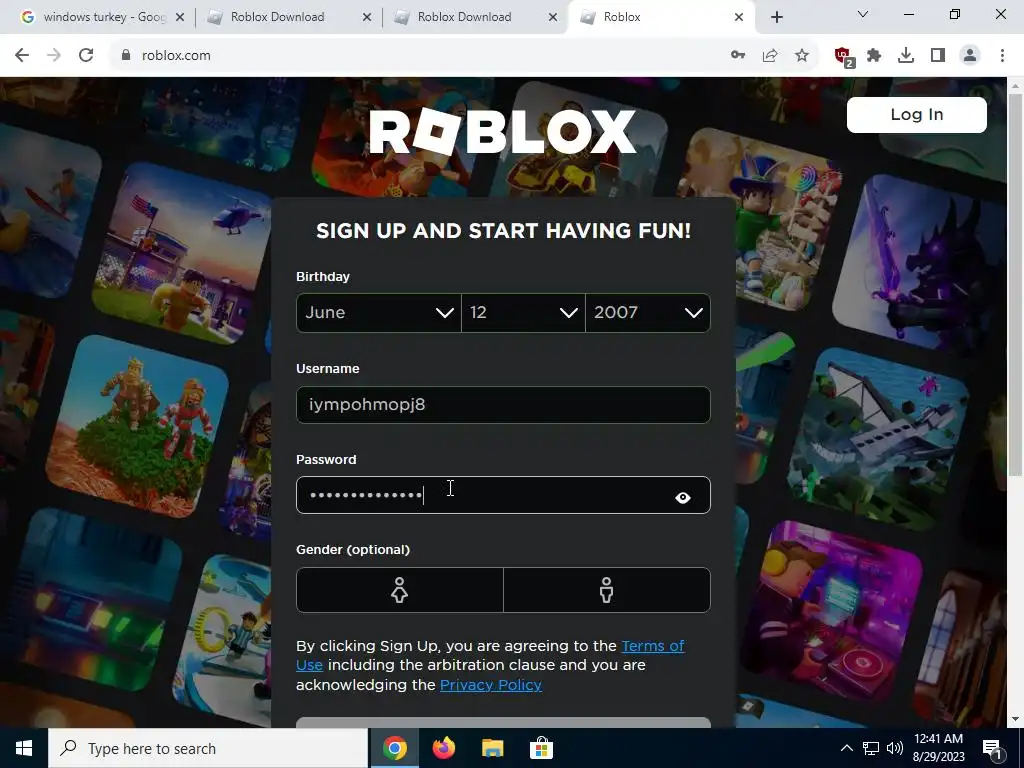Show password with the eye icon
This screenshot has width=1024, height=768.
[x=682, y=498]
